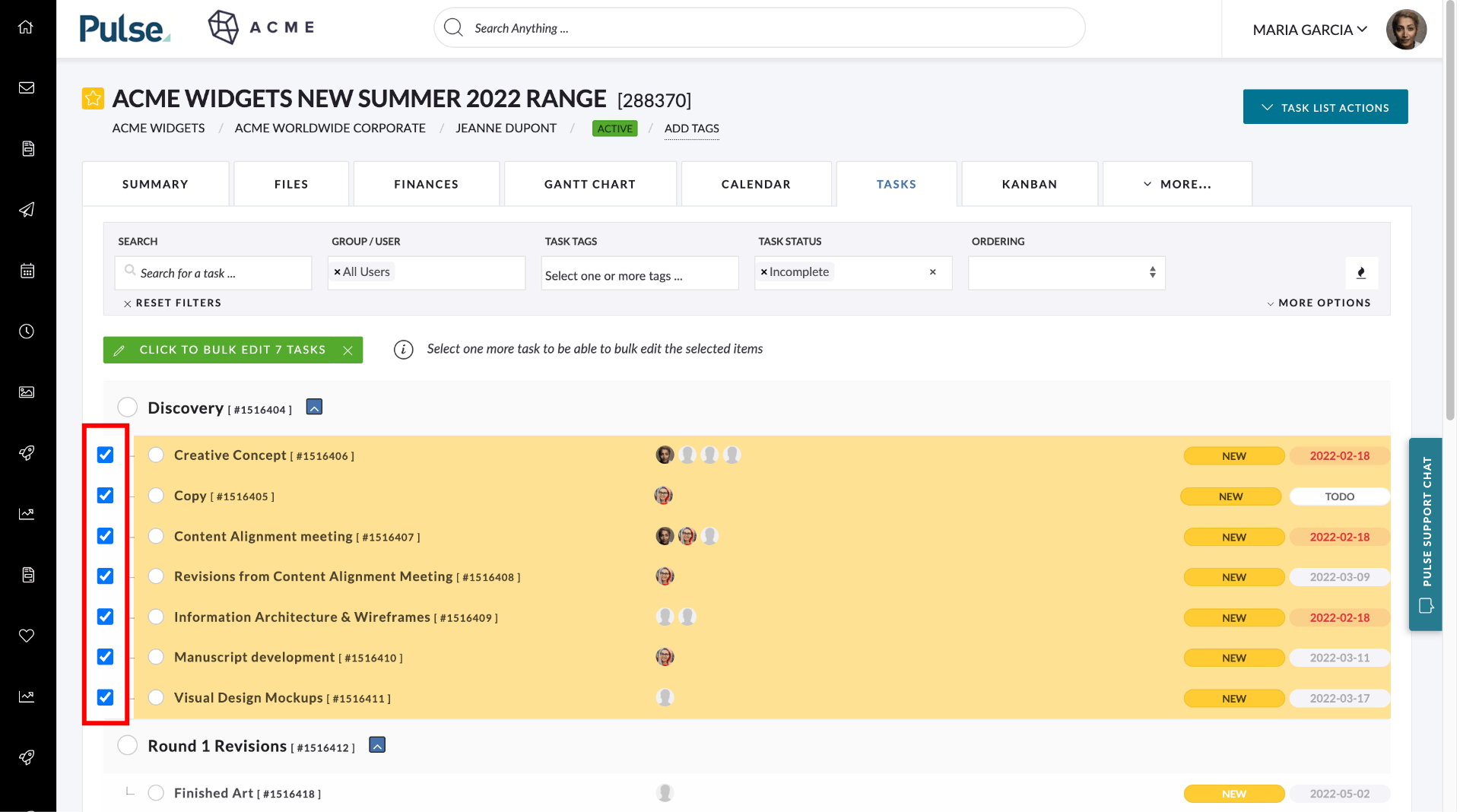The height and width of the screenshot is (812, 1460).
Task: Focus the Search Anything box
Action: coord(760,27)
